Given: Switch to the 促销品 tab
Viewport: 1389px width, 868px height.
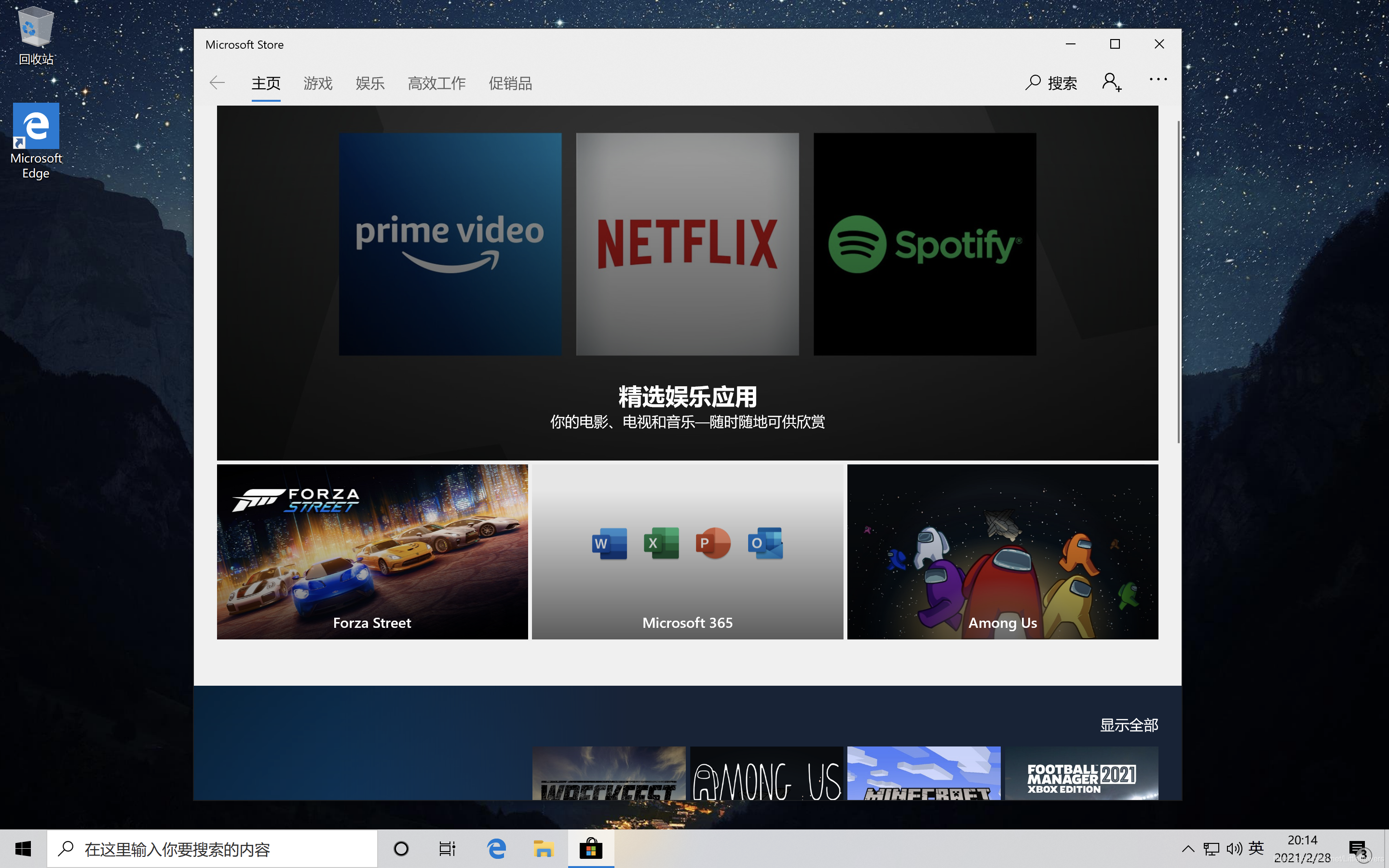Looking at the screenshot, I should [510, 84].
